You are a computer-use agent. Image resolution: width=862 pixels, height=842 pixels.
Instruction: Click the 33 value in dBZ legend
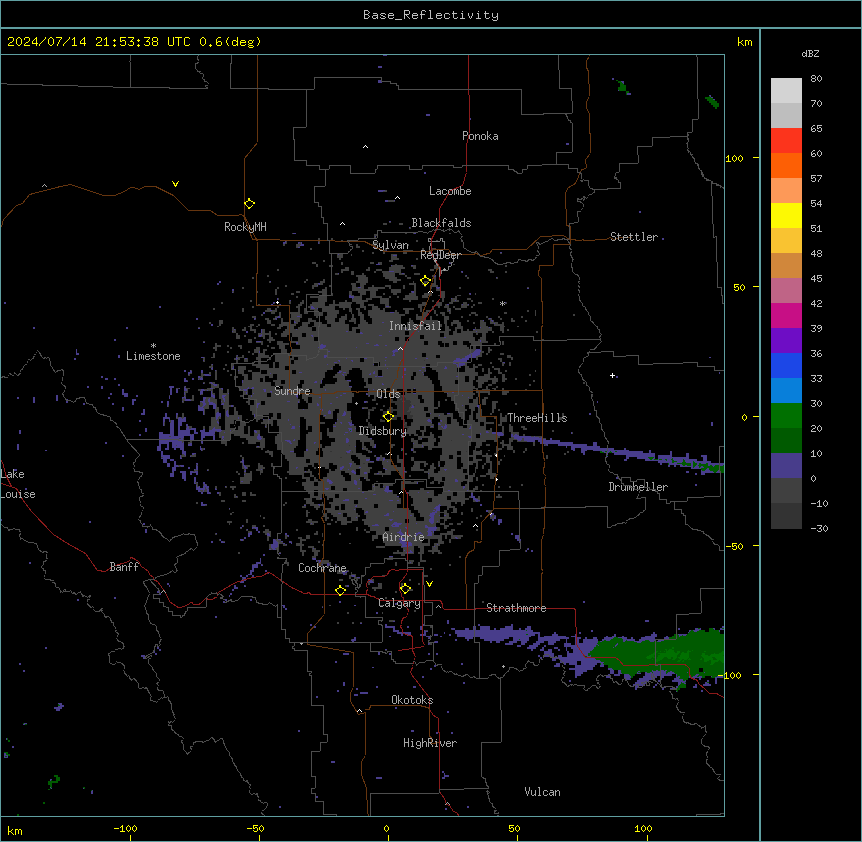tap(816, 378)
